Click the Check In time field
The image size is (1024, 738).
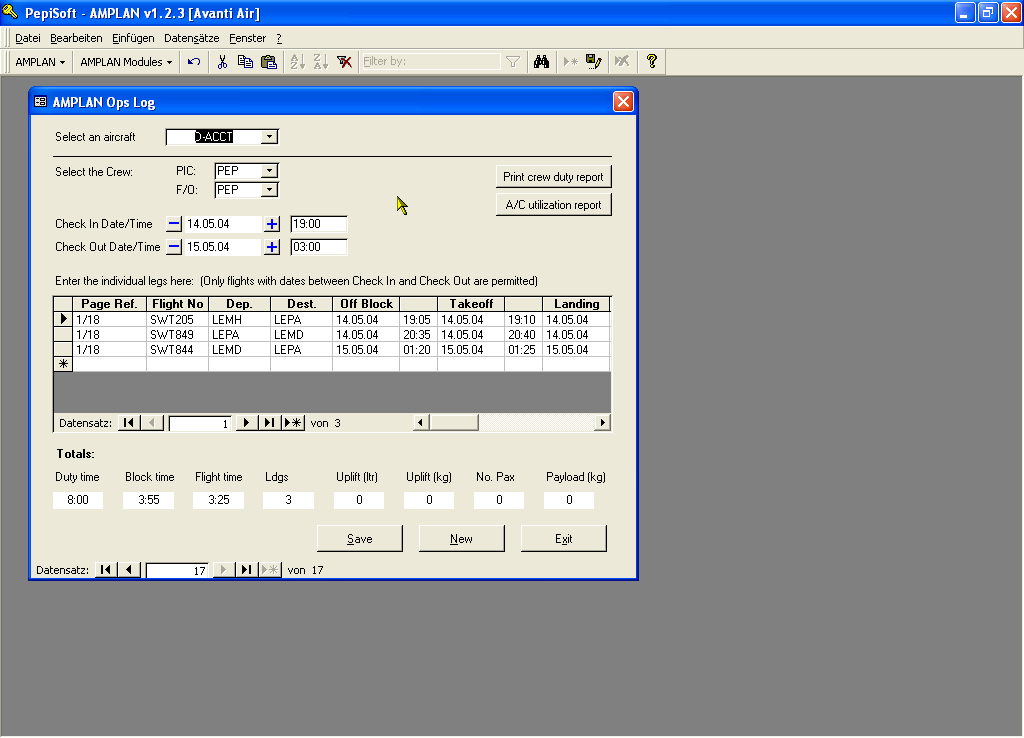click(318, 224)
